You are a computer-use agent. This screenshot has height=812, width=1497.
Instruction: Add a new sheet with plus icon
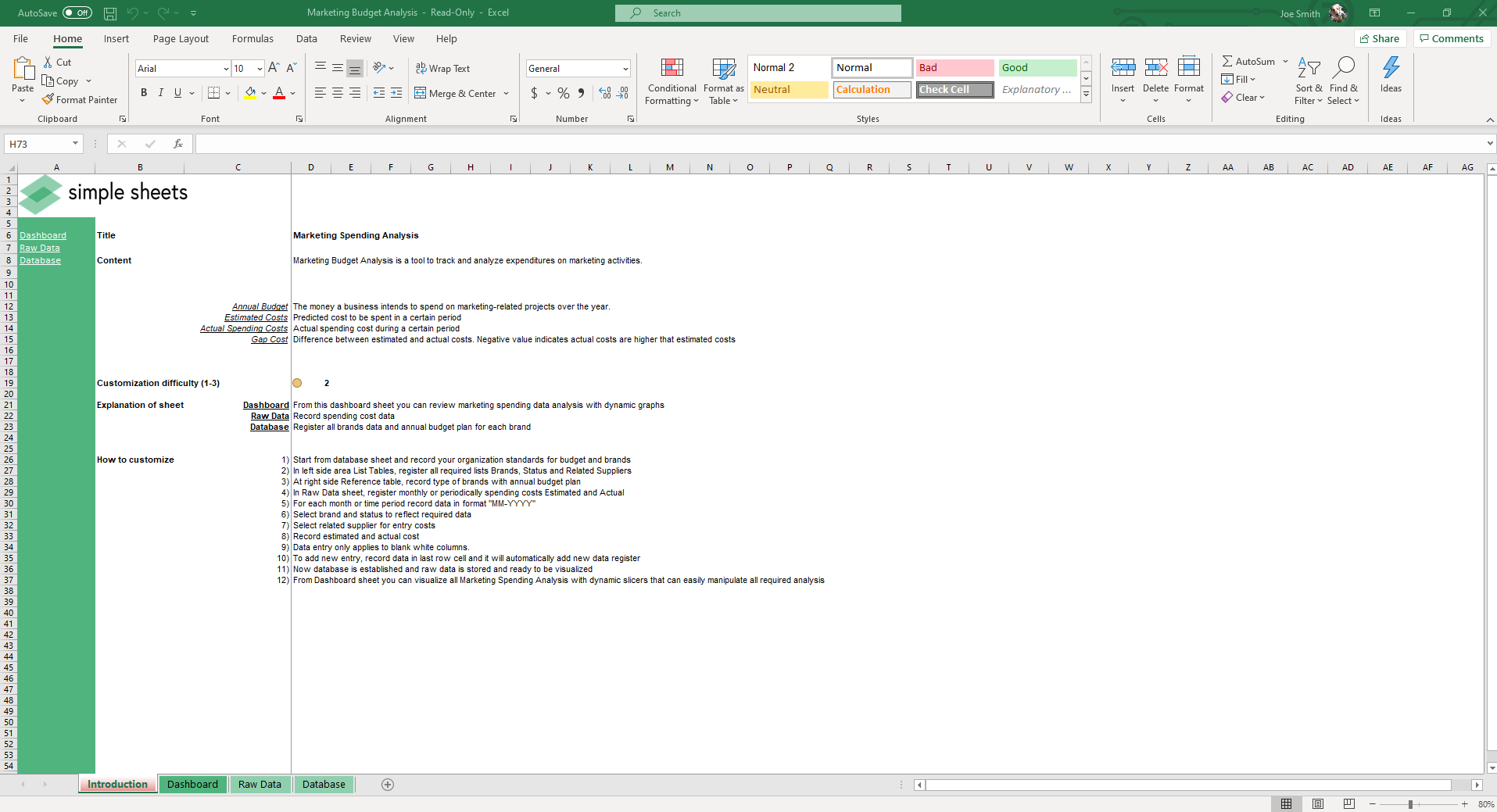(x=388, y=785)
